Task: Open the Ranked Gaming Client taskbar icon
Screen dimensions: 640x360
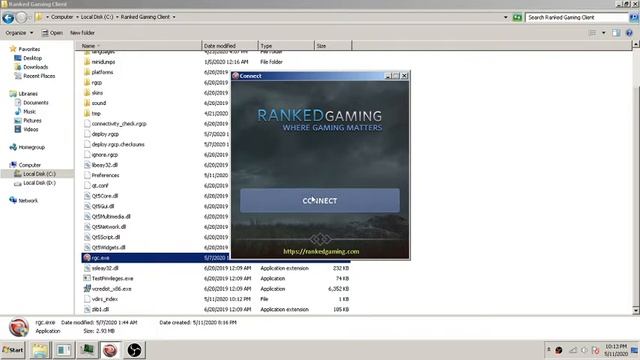Action: tap(110, 350)
